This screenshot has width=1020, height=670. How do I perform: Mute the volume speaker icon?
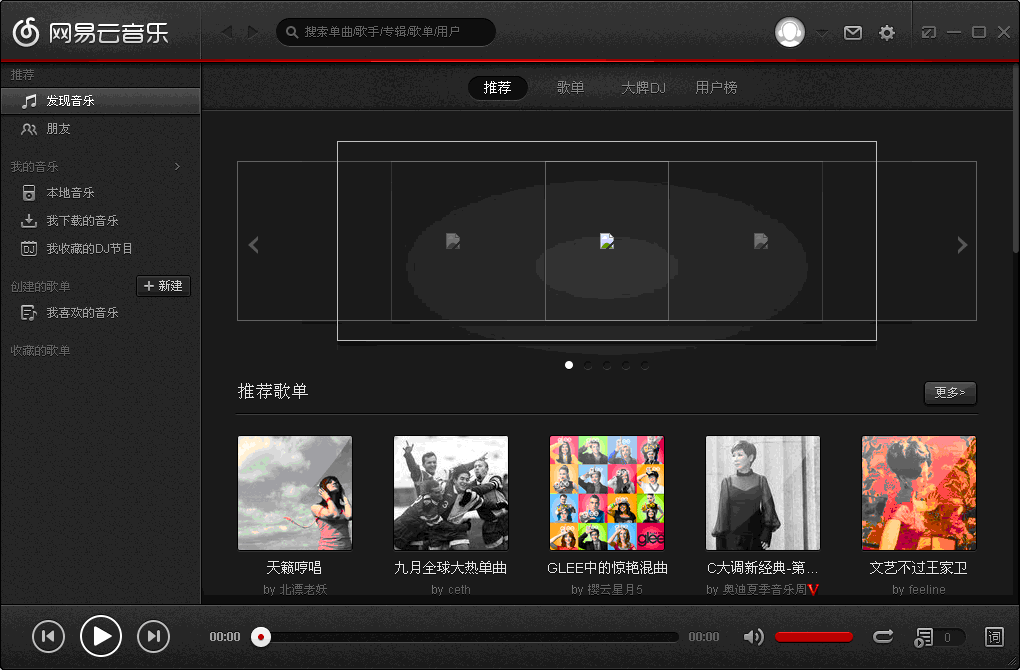[753, 637]
